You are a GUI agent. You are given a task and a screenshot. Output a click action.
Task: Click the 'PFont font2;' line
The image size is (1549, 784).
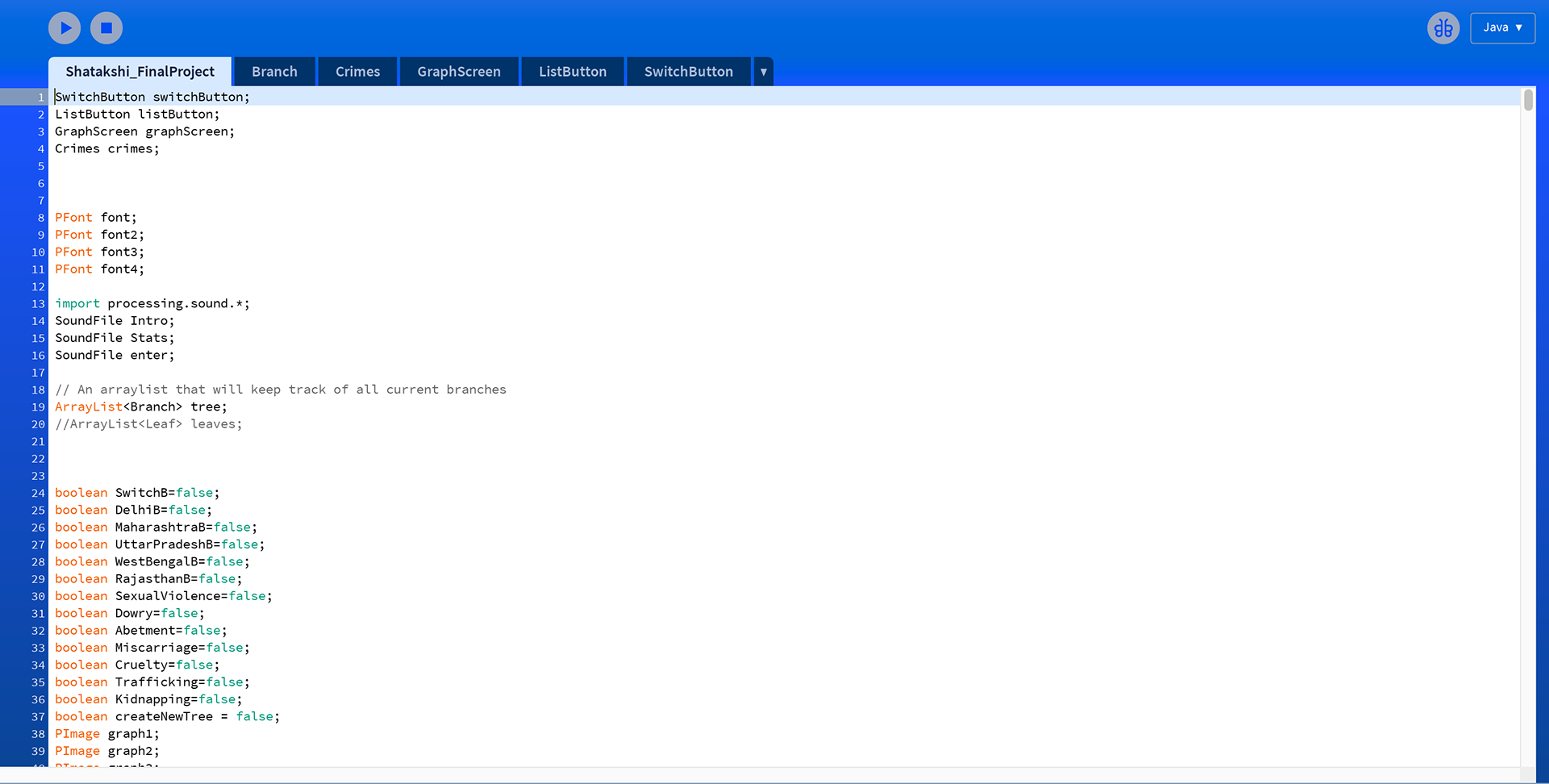pyautogui.click(x=100, y=235)
